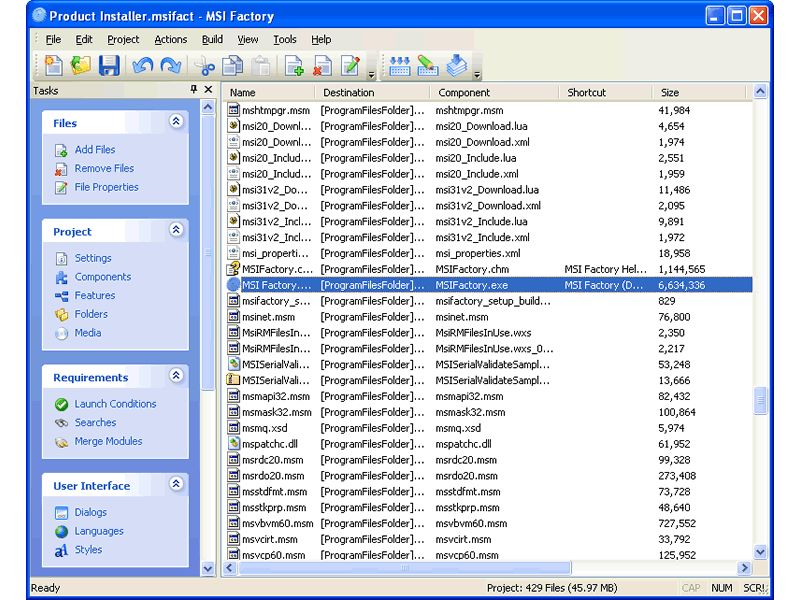Screen dimensions: 800x600
Task: Click the file list scroll-right arrow
Action: coord(744,568)
